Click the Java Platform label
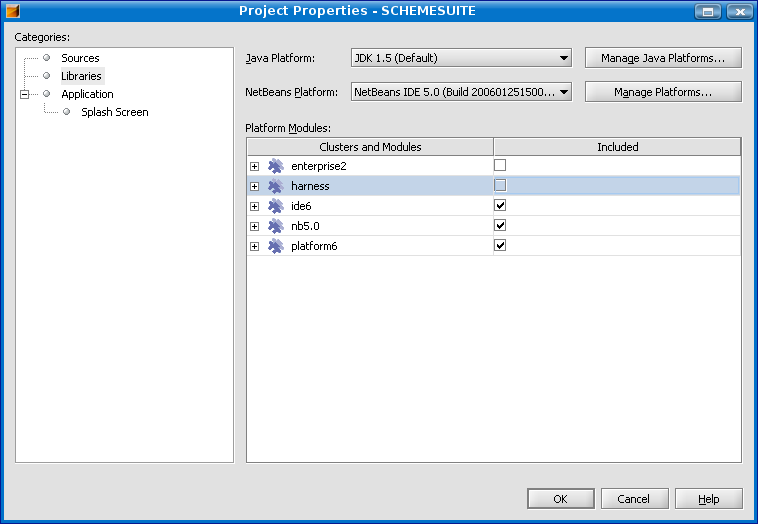This screenshot has height=524, width=758. click(x=280, y=58)
